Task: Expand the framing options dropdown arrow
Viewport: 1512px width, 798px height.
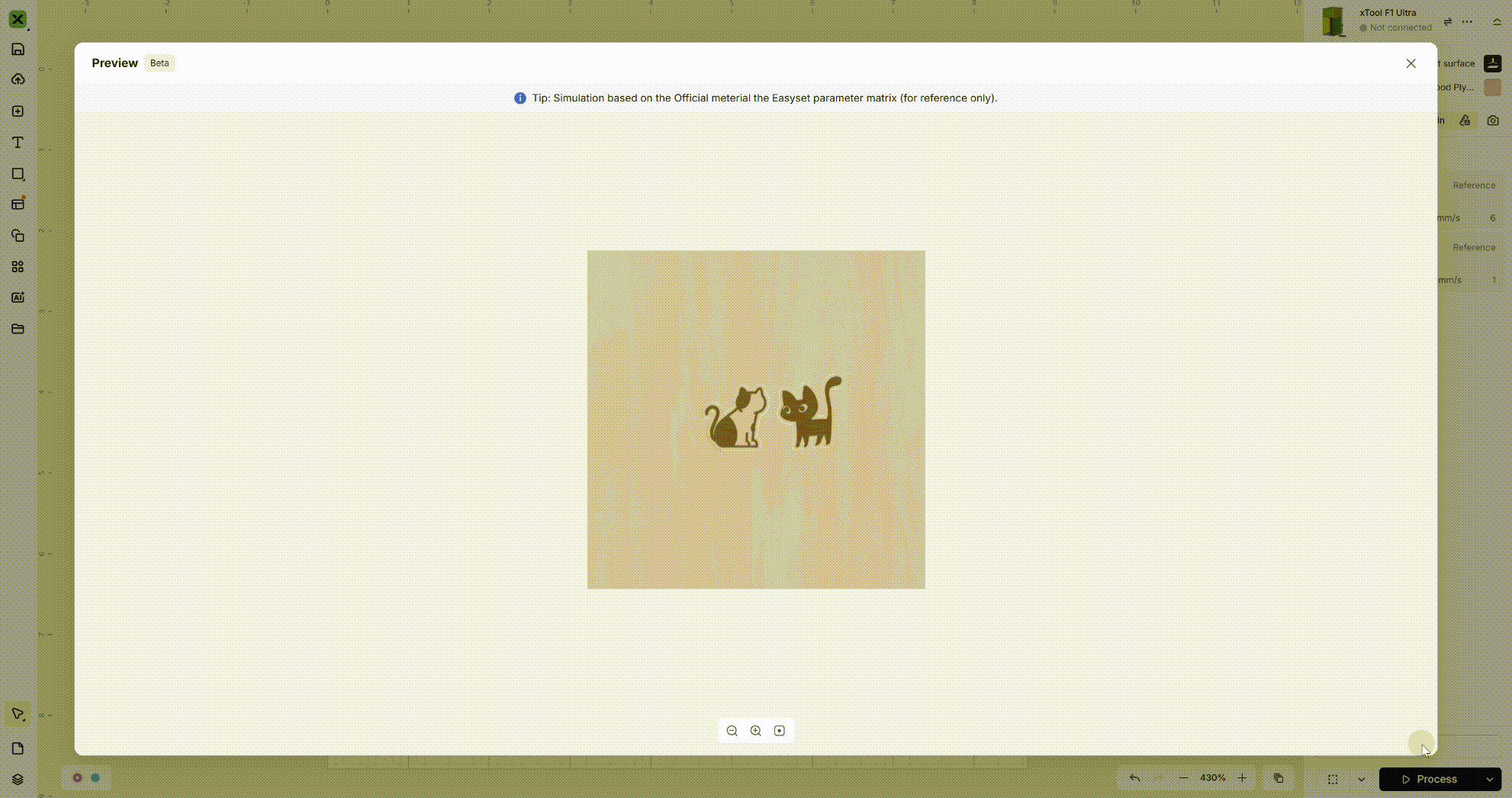Action: (x=1361, y=780)
